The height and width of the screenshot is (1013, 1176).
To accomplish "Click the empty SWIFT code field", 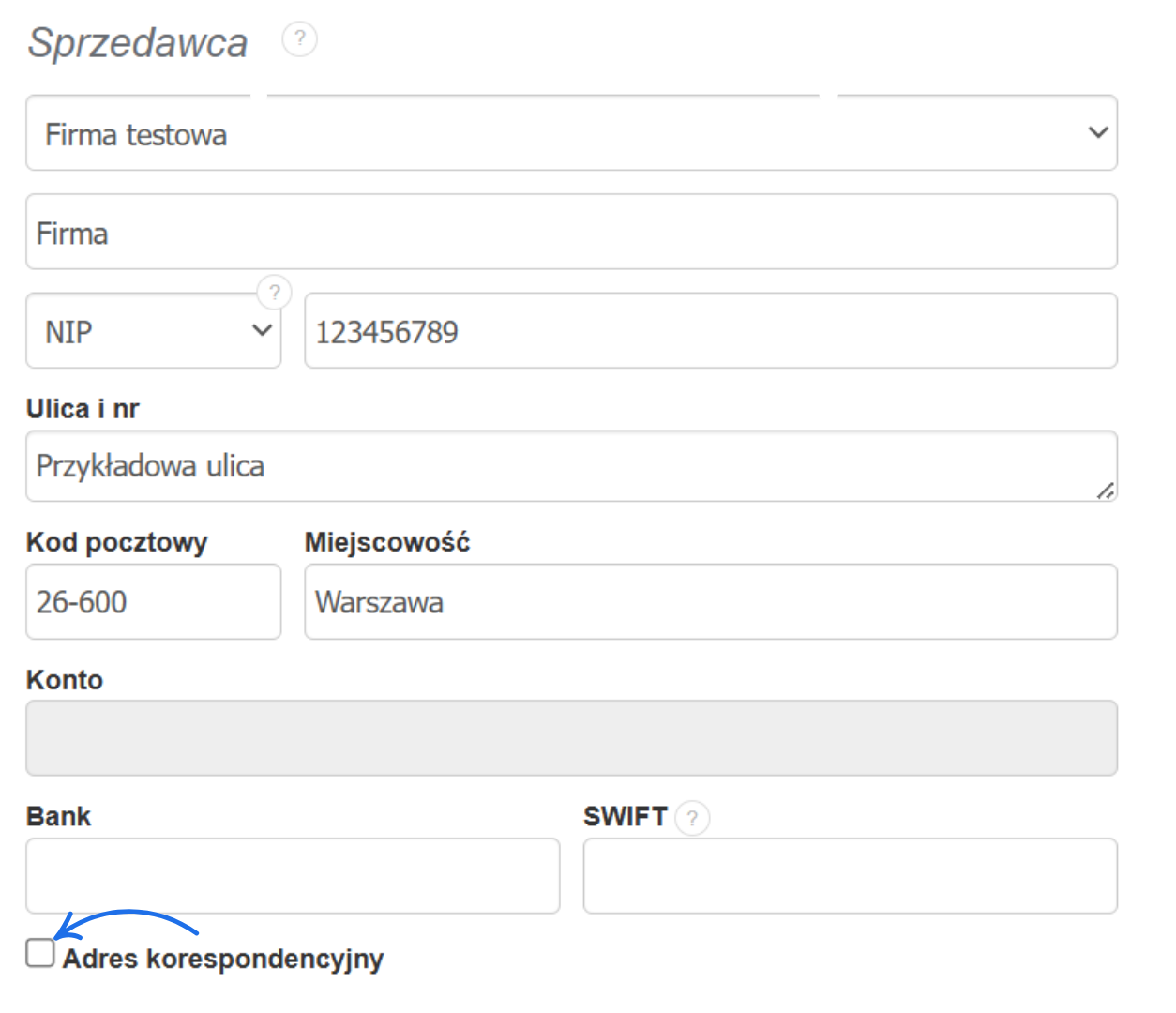I will coord(851,875).
